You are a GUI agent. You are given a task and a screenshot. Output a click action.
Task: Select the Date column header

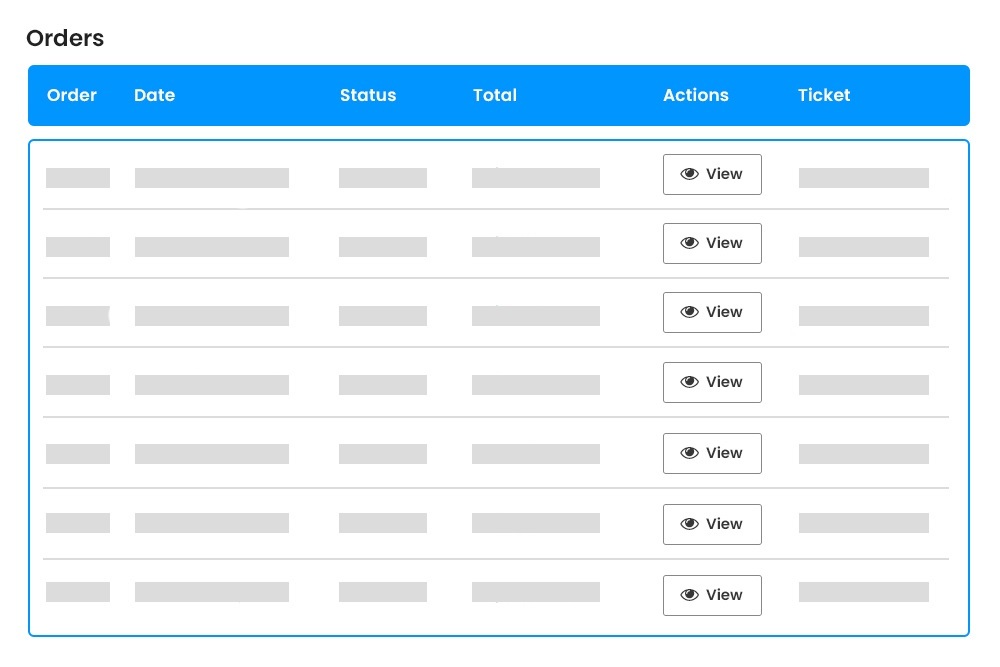[154, 95]
